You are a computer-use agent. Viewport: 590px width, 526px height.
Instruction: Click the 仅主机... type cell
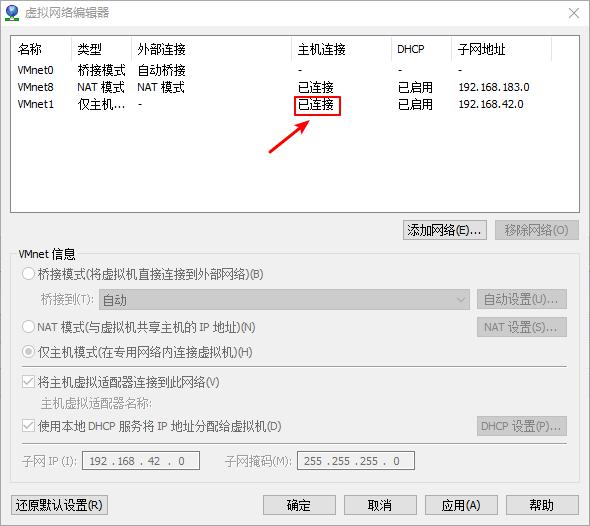click(101, 104)
